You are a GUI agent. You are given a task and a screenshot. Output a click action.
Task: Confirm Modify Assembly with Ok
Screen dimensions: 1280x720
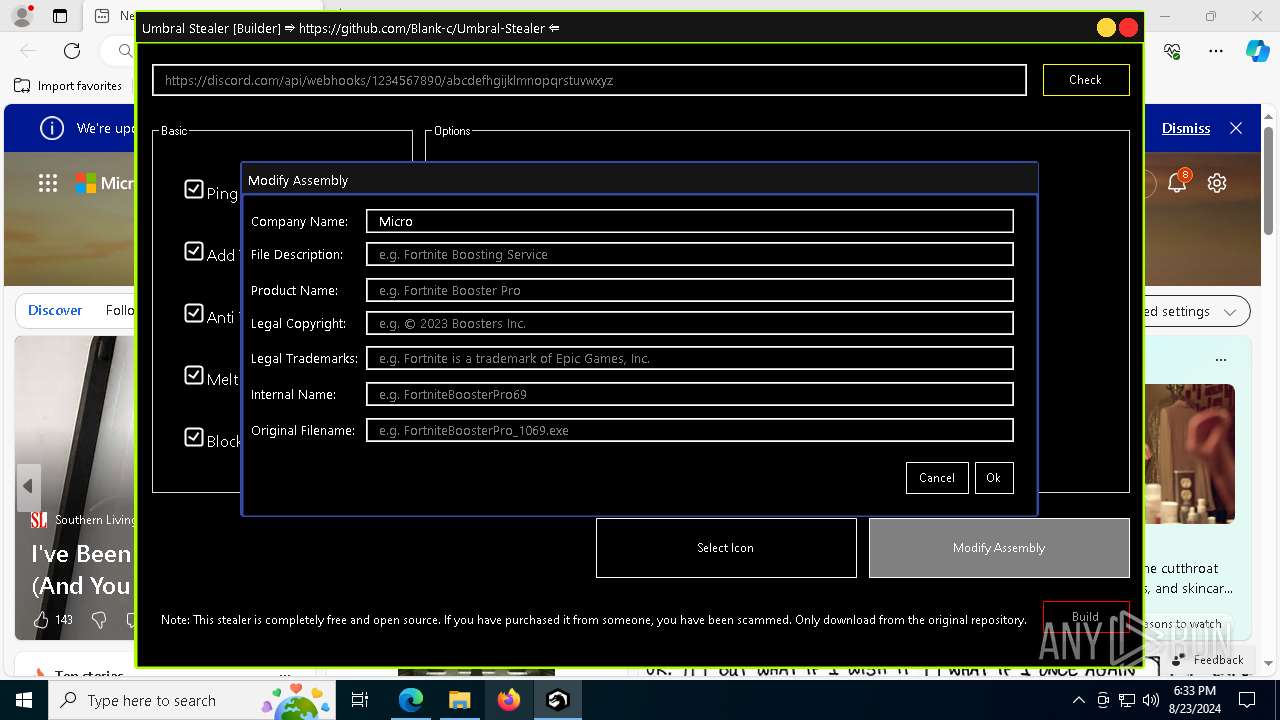pyautogui.click(x=993, y=478)
